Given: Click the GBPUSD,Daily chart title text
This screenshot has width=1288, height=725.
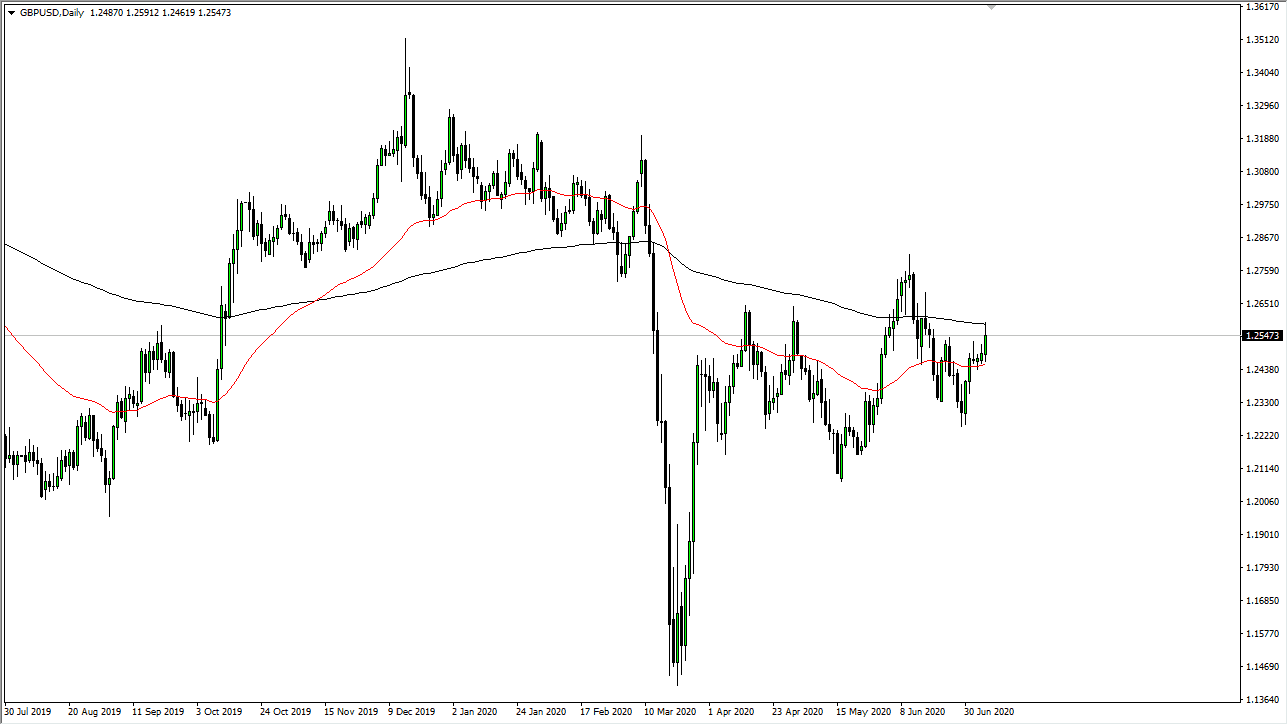Looking at the screenshot, I should (x=52, y=12).
